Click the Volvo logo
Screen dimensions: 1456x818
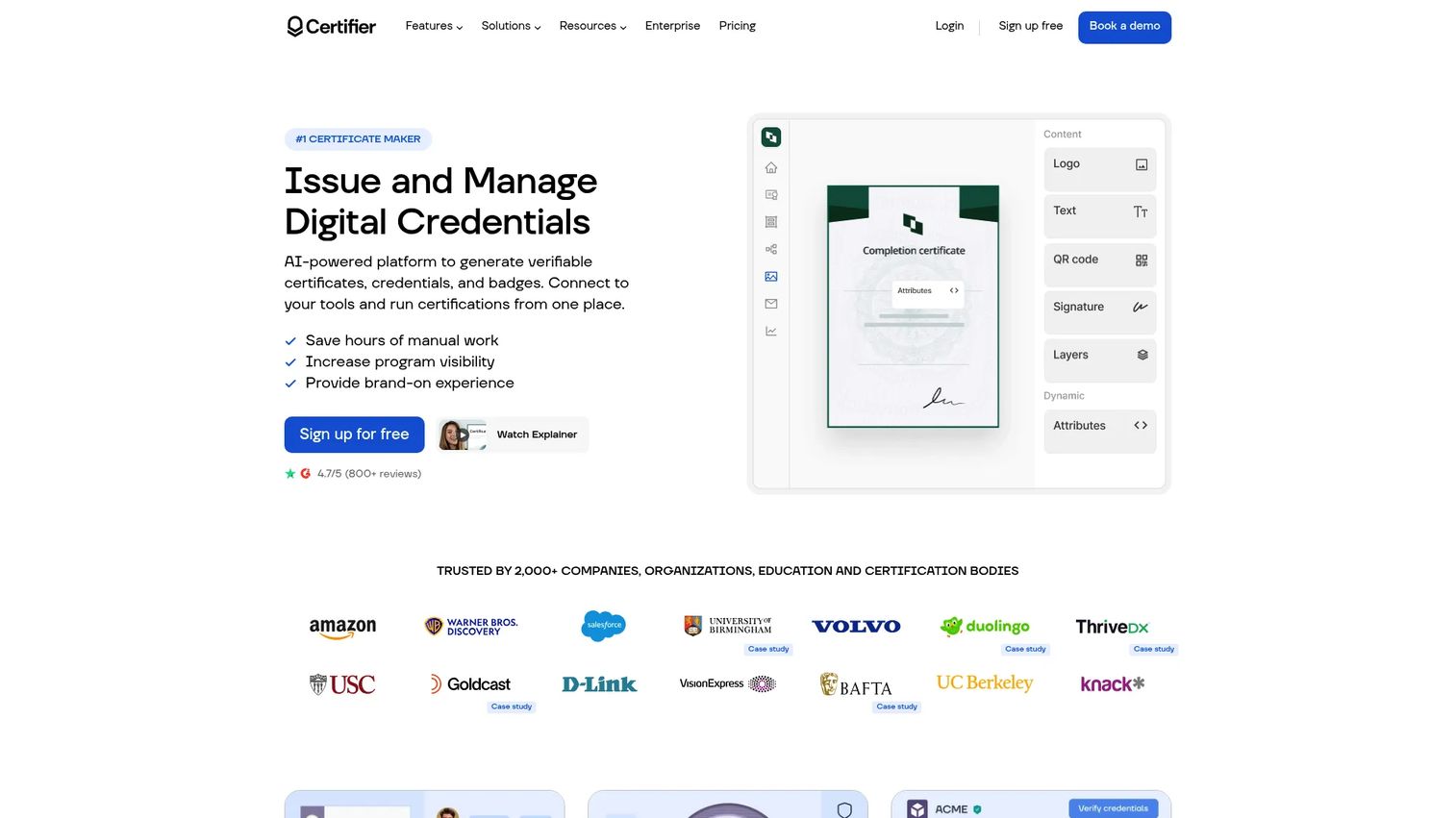[x=856, y=627]
